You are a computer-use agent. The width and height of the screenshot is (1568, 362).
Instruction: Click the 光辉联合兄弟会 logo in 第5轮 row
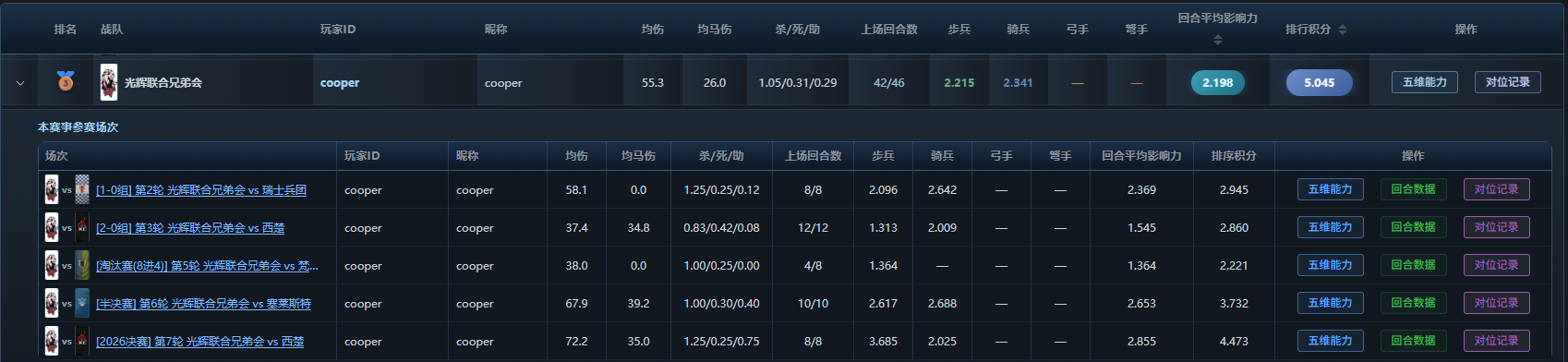[x=52, y=265]
